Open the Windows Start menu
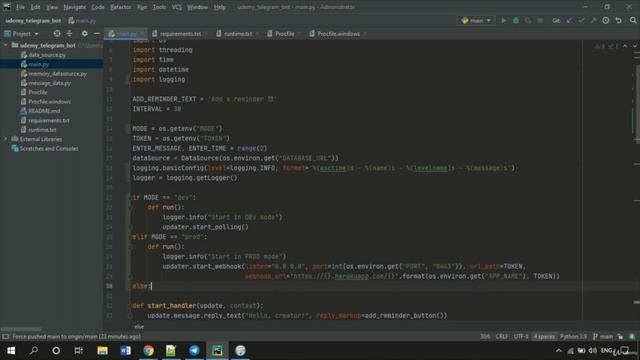Screen dimensions: 640x360 point(11,351)
